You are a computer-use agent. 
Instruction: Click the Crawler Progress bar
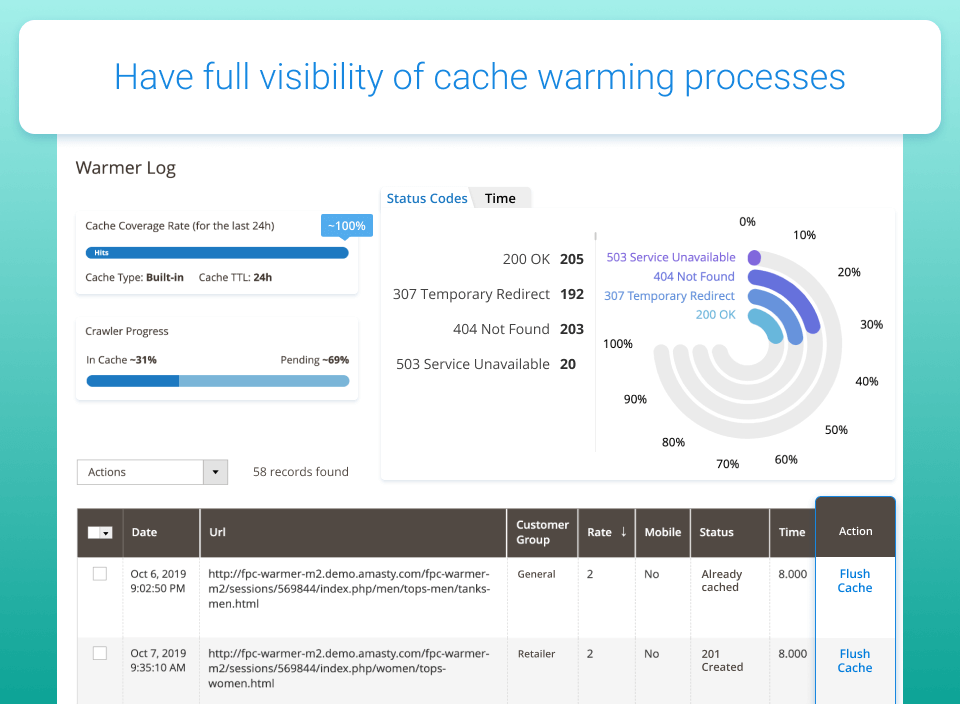coord(217,381)
